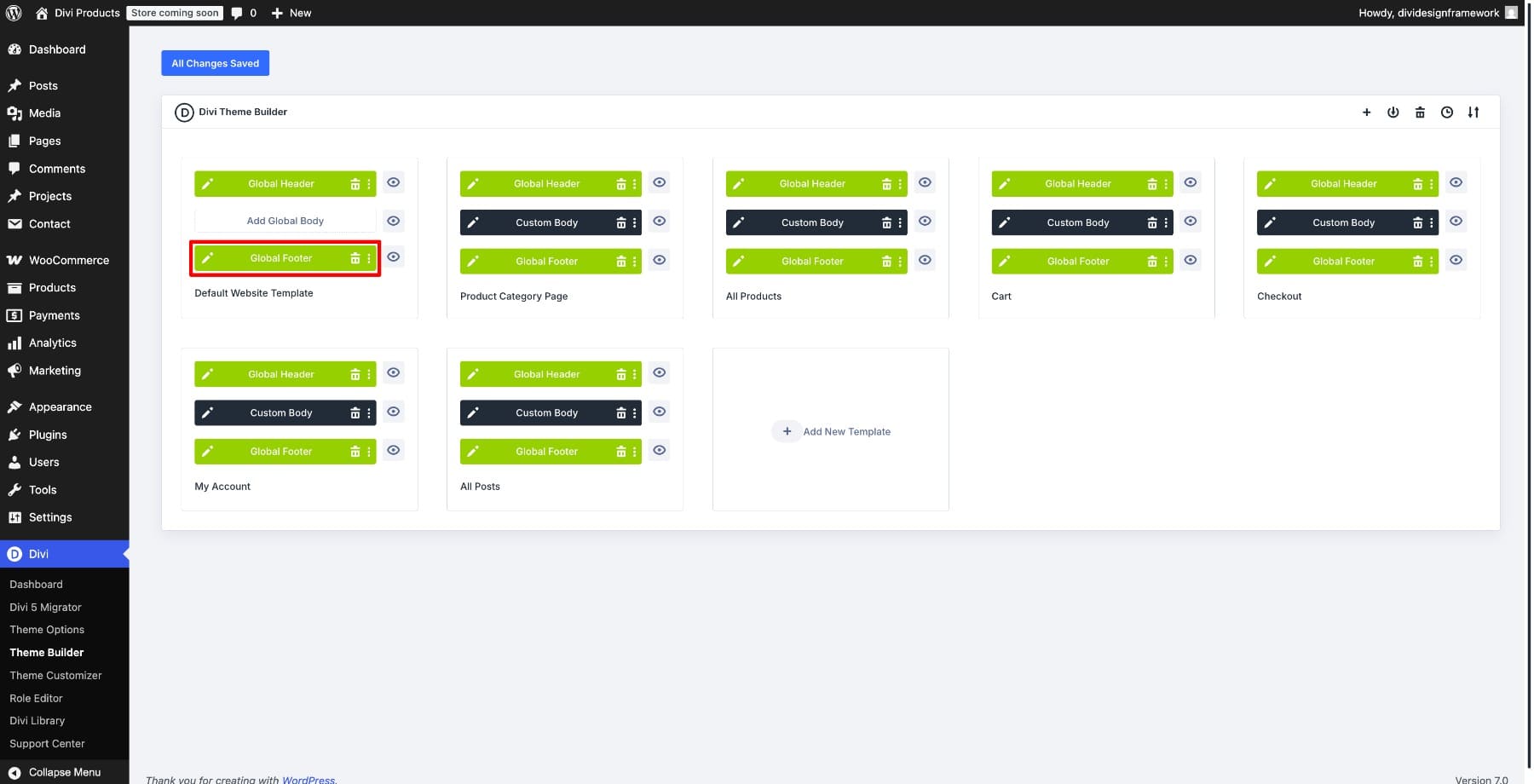The width and height of the screenshot is (1534, 784).
Task: Edit the Global Header pencil of All Posts
Action: click(x=473, y=374)
